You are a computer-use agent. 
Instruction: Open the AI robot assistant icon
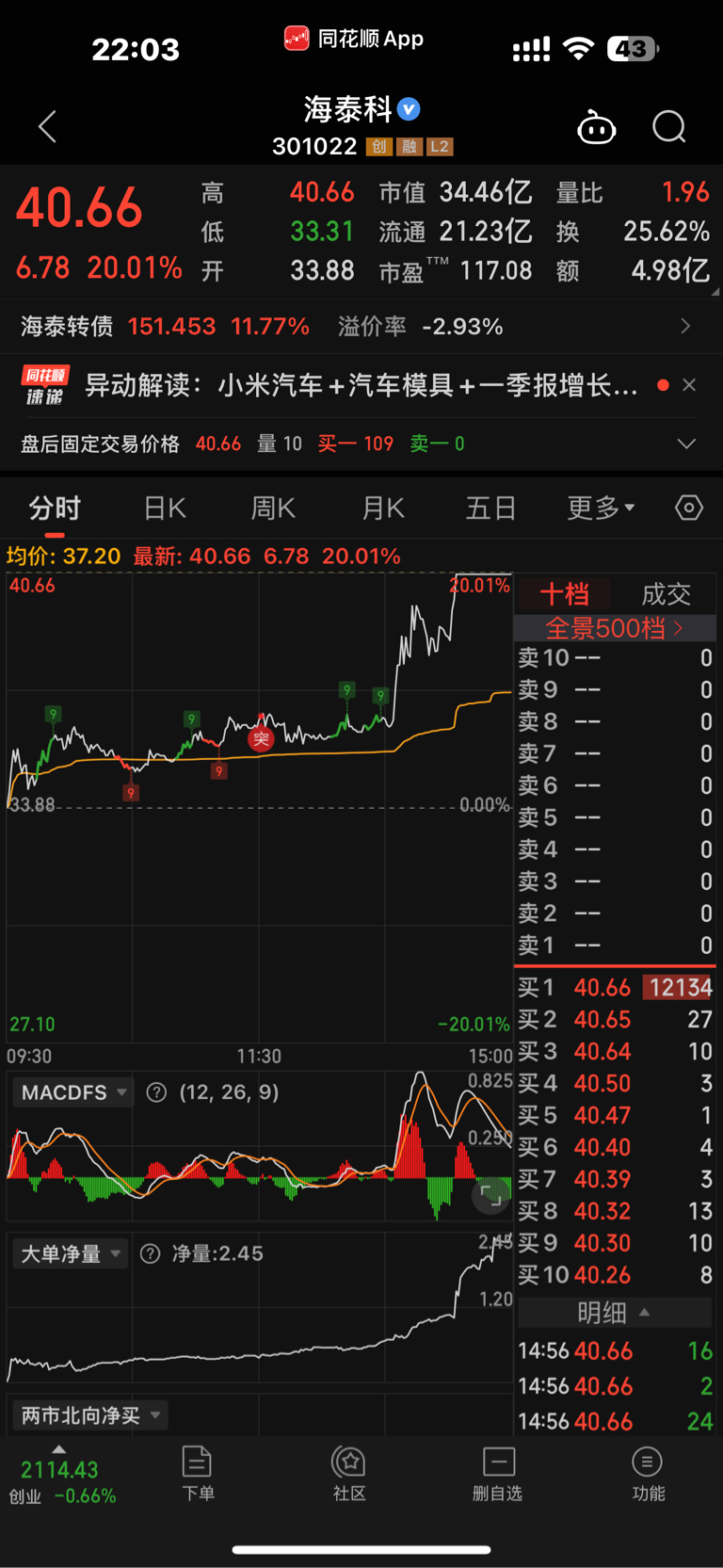click(596, 127)
